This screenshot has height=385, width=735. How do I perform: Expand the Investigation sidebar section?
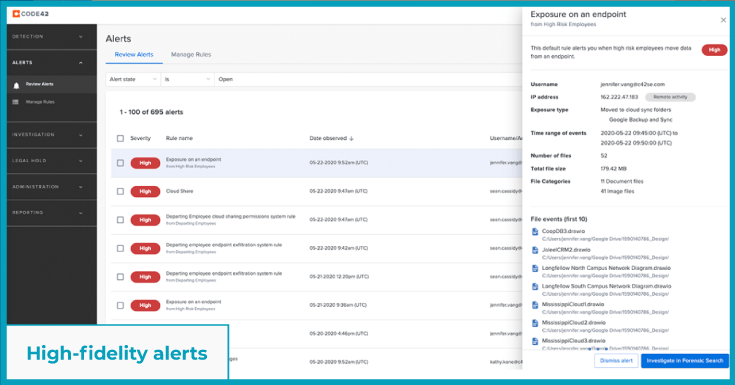52,135
